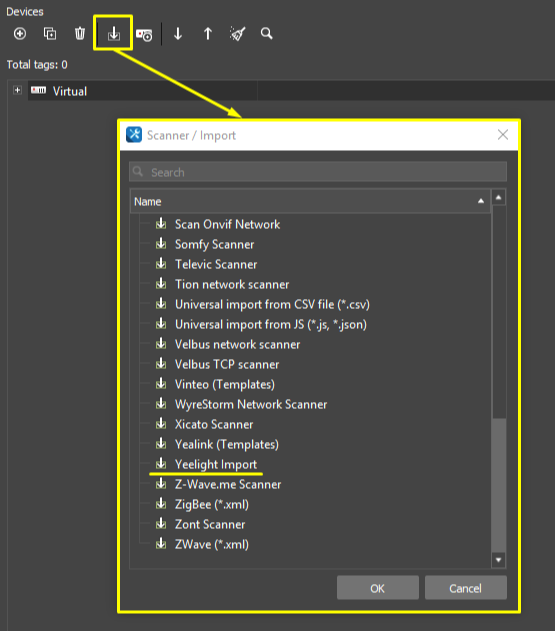Screen dimensions: 555x631
Task: Click the duplicate device icon
Action: (50, 33)
